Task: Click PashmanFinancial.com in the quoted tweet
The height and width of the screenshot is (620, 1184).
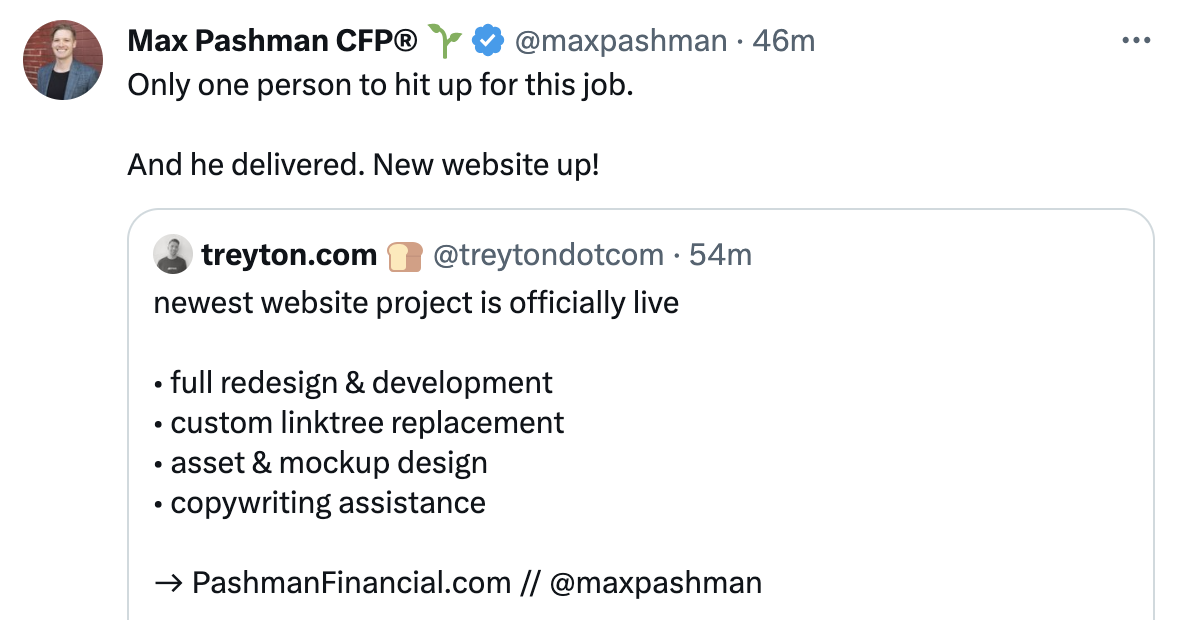Action: pyautogui.click(x=350, y=582)
